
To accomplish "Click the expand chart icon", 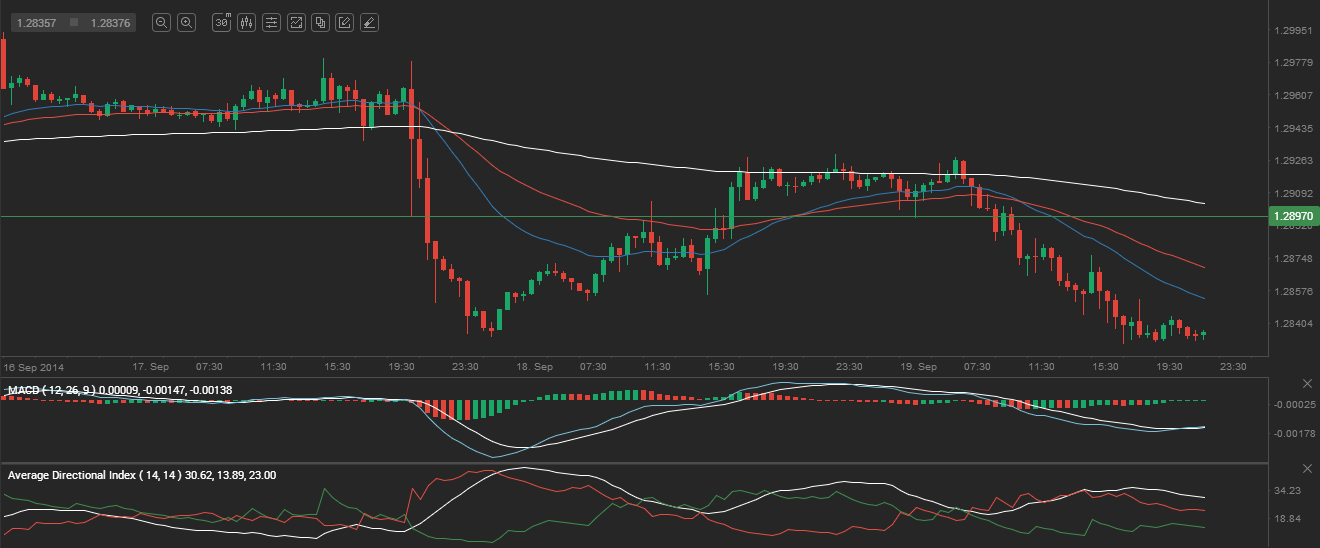I will (x=296, y=22).
